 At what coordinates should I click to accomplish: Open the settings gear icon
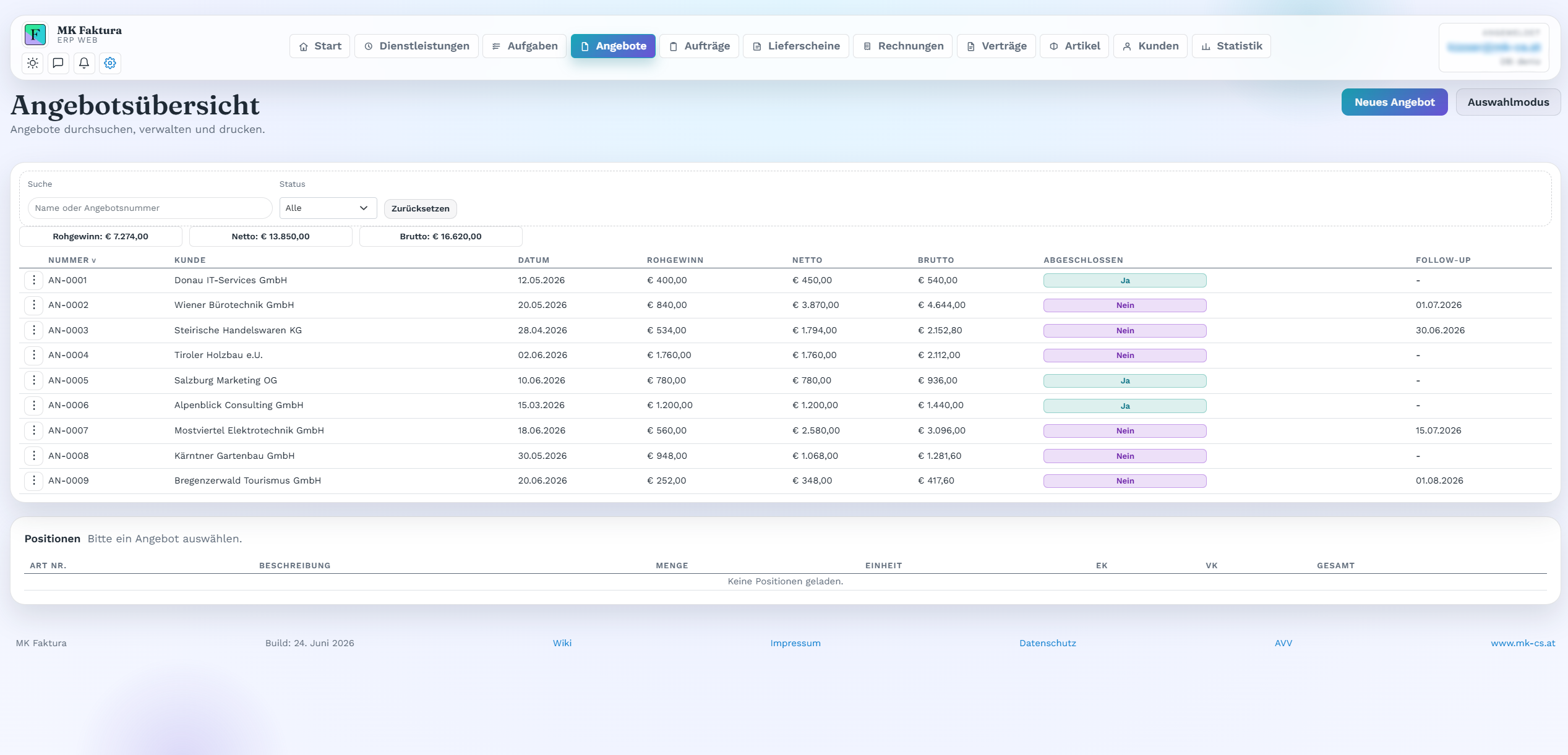click(x=110, y=63)
